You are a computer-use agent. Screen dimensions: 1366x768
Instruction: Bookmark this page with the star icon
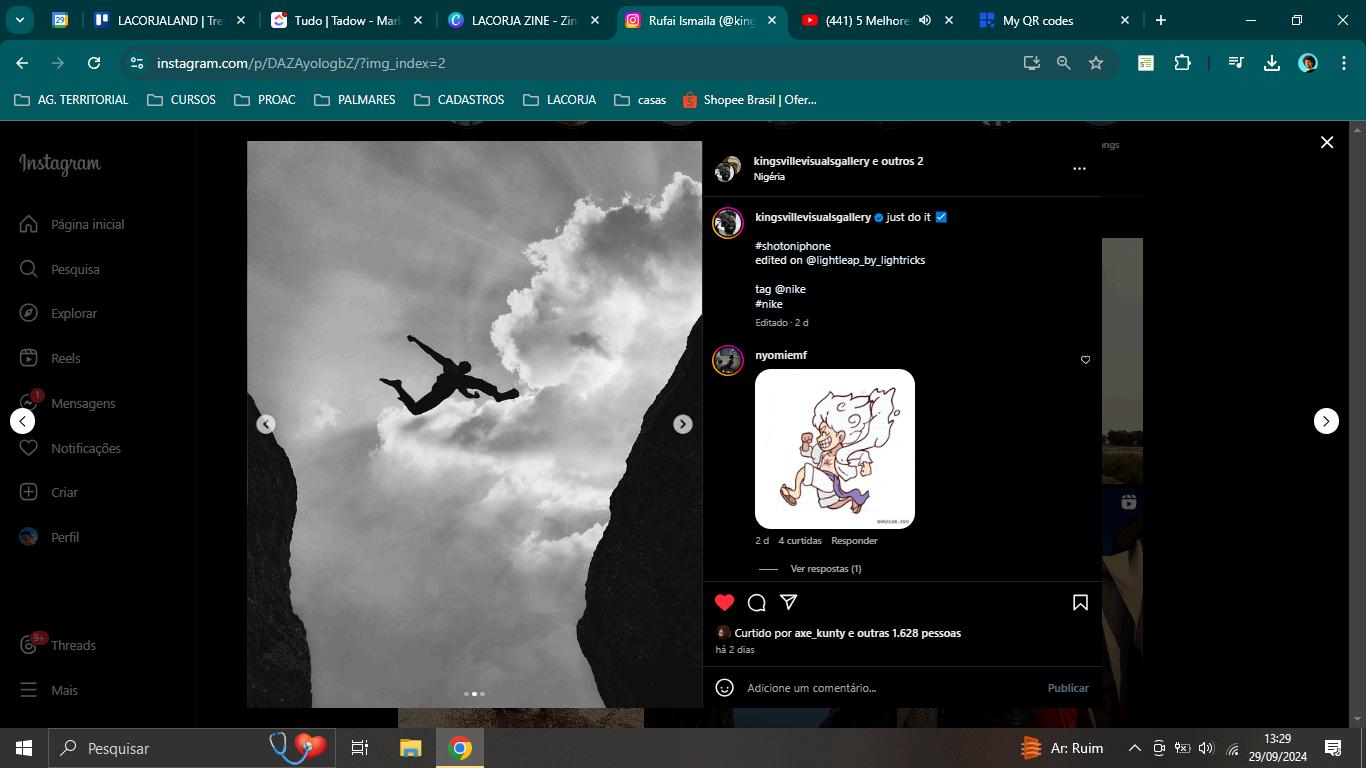point(1096,63)
